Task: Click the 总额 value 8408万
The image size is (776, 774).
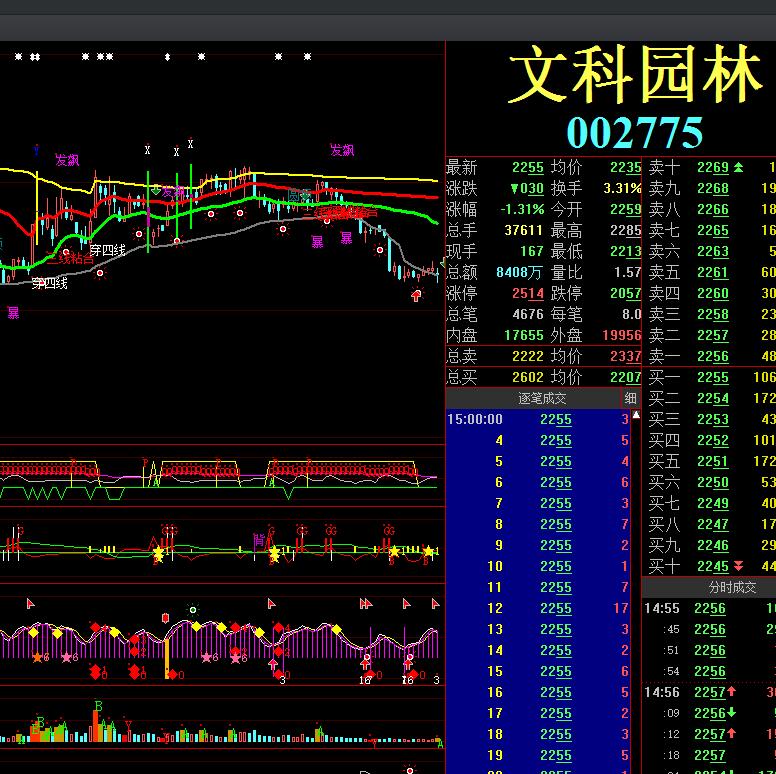Action: pyautogui.click(x=520, y=272)
